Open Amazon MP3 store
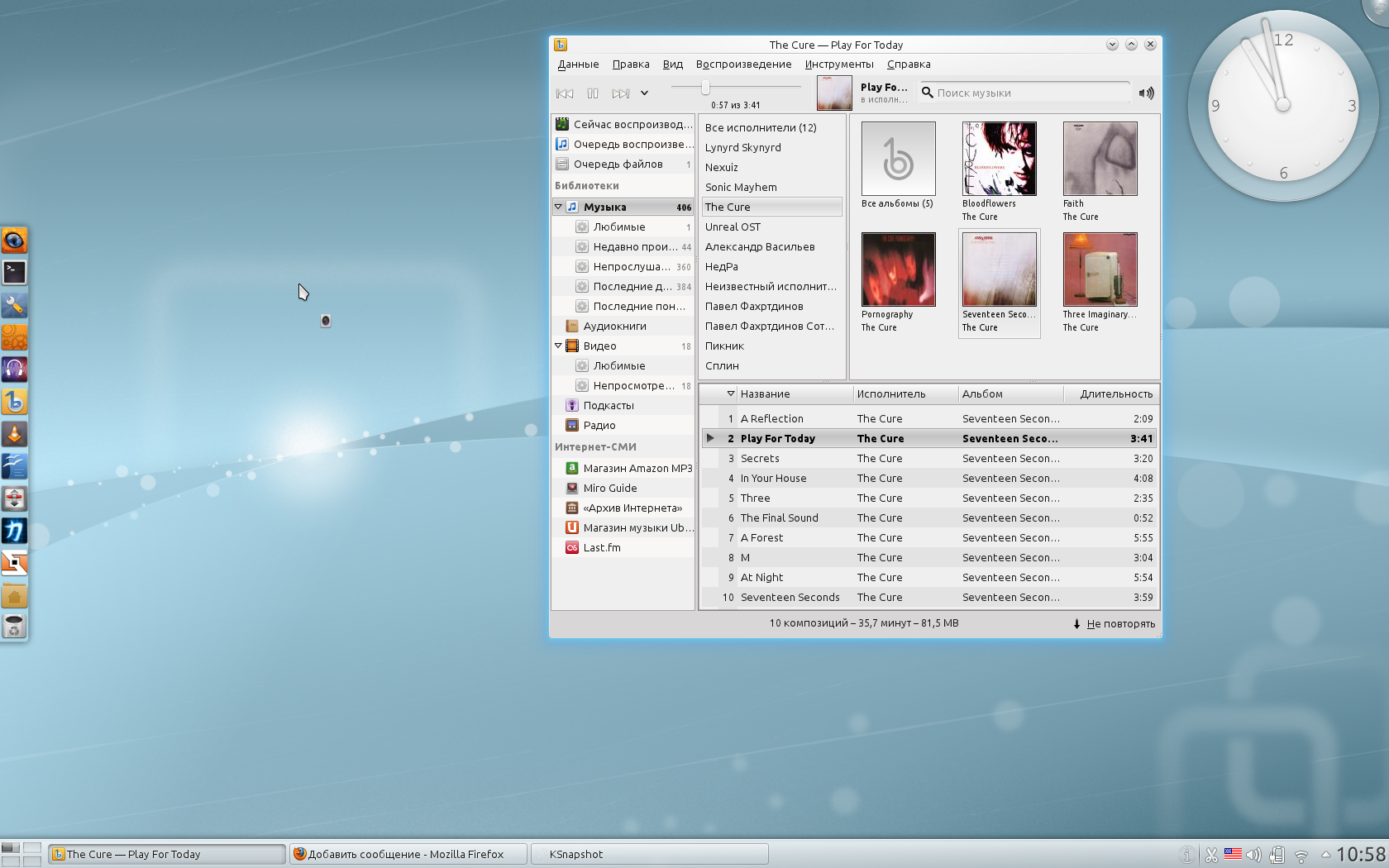Viewport: 1389px width, 868px height. (623, 468)
